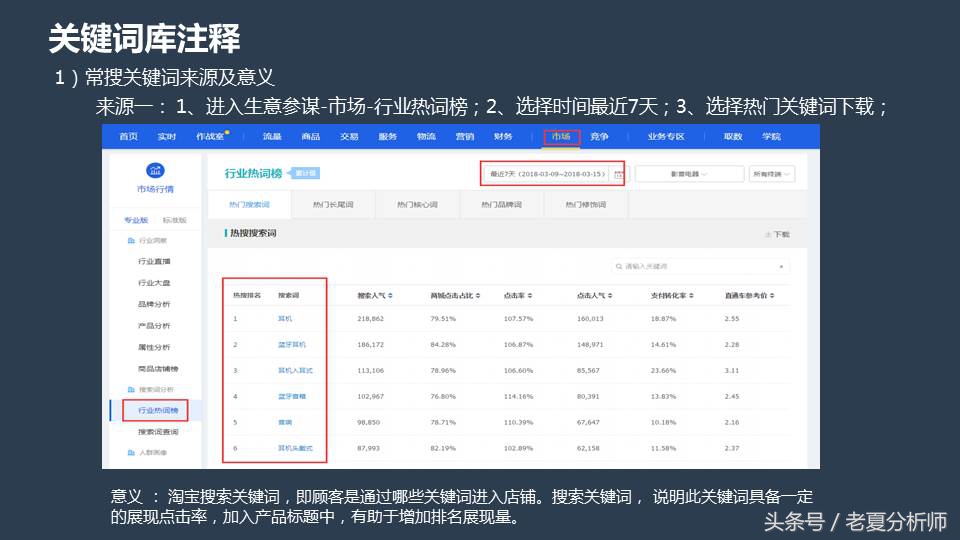
Task: Switch to the 热门修饰词 tab
Action: pos(586,204)
